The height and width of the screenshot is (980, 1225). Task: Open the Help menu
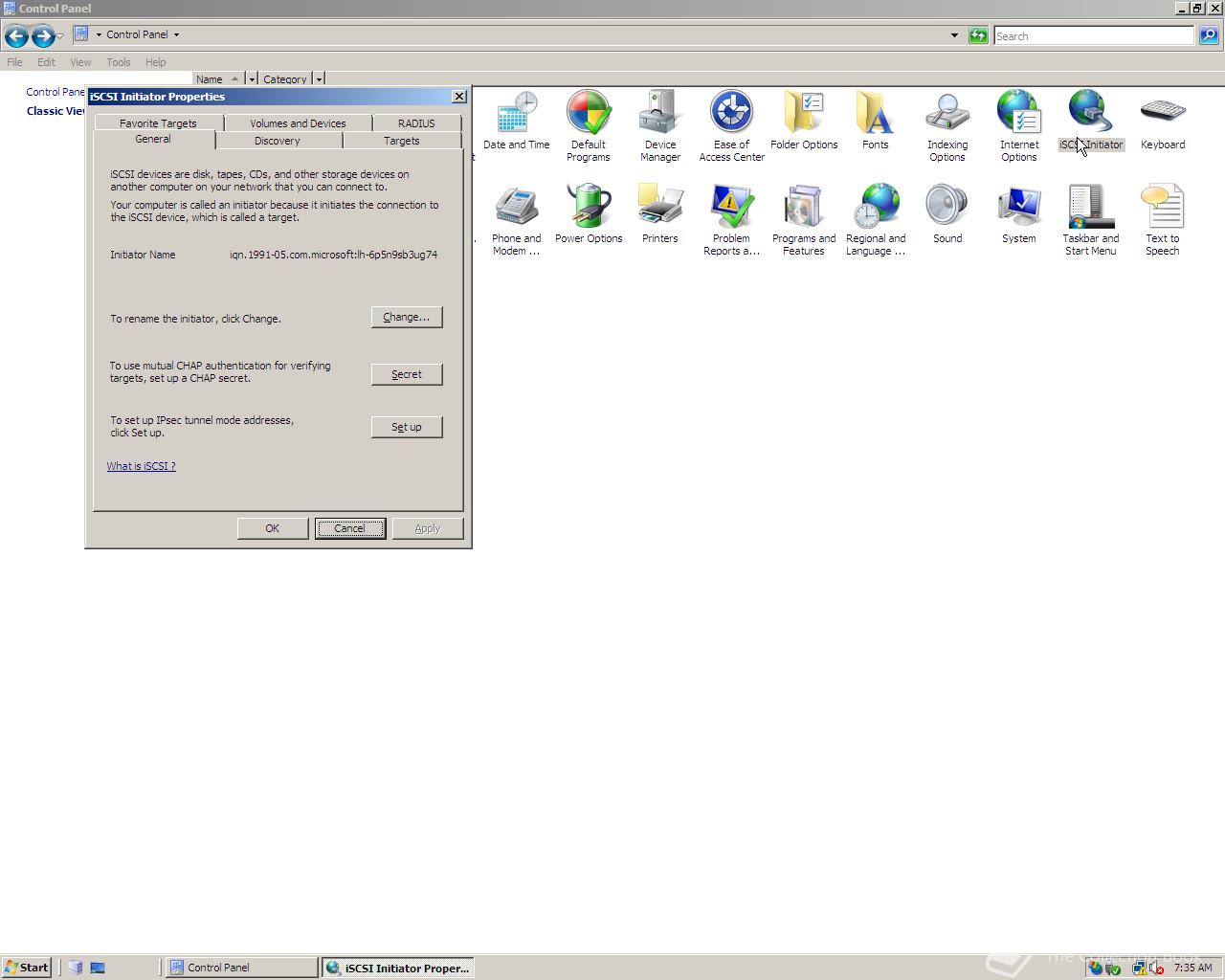coord(156,62)
